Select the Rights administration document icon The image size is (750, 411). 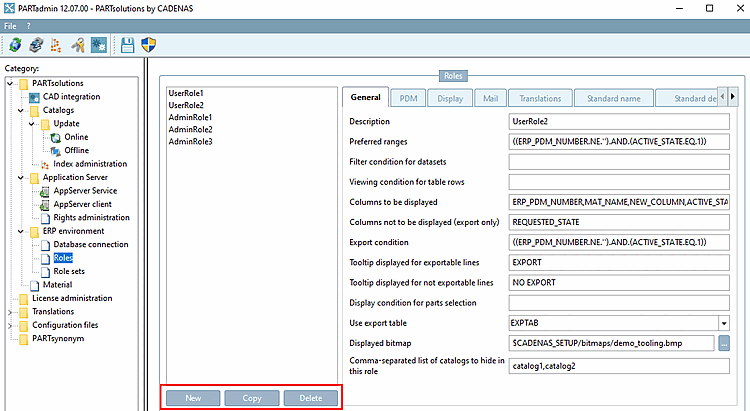pyautogui.click(x=45, y=218)
